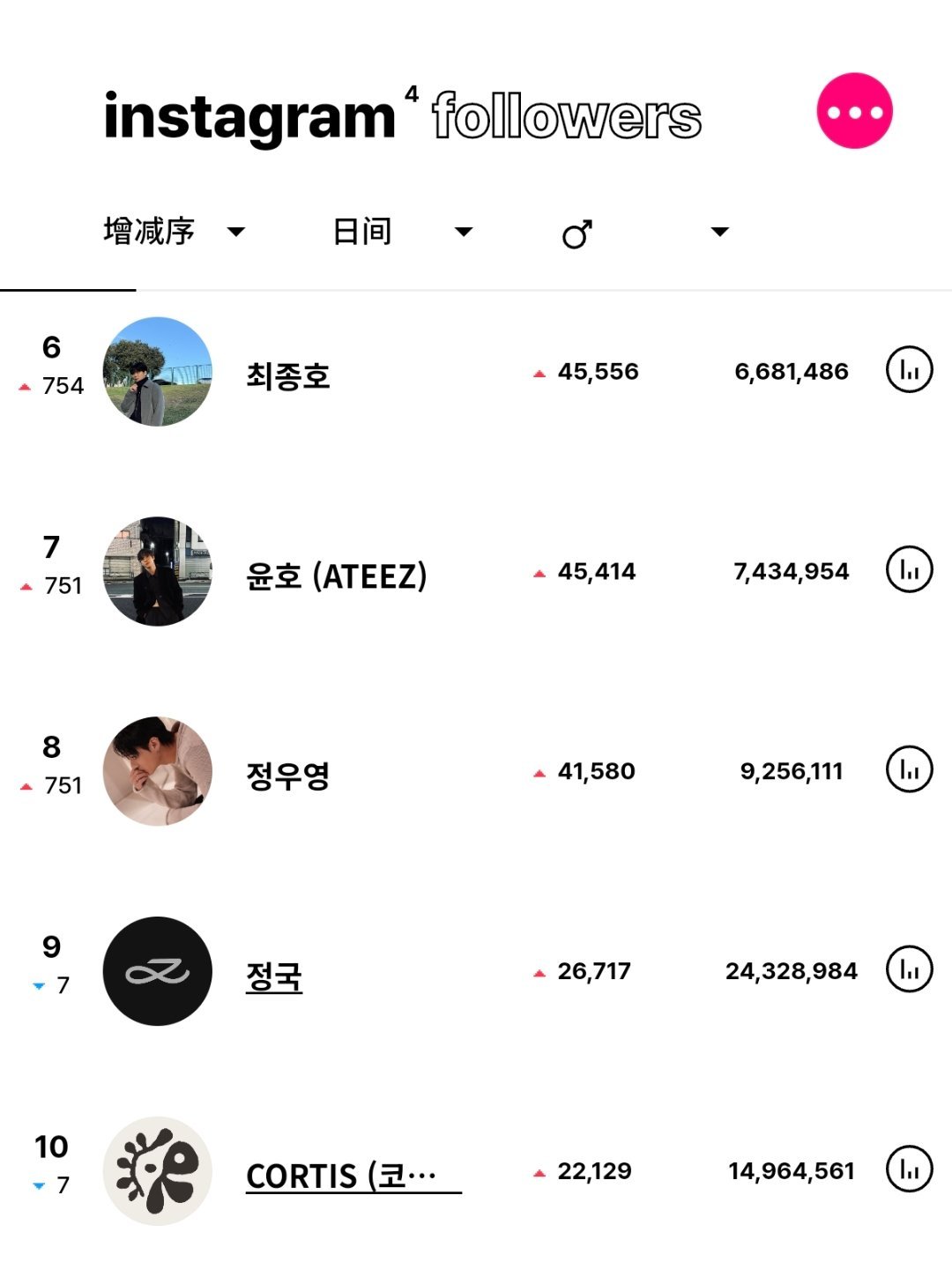This screenshot has height=1277, width=952.
Task: View 최종호 profile photo
Action: (x=158, y=371)
